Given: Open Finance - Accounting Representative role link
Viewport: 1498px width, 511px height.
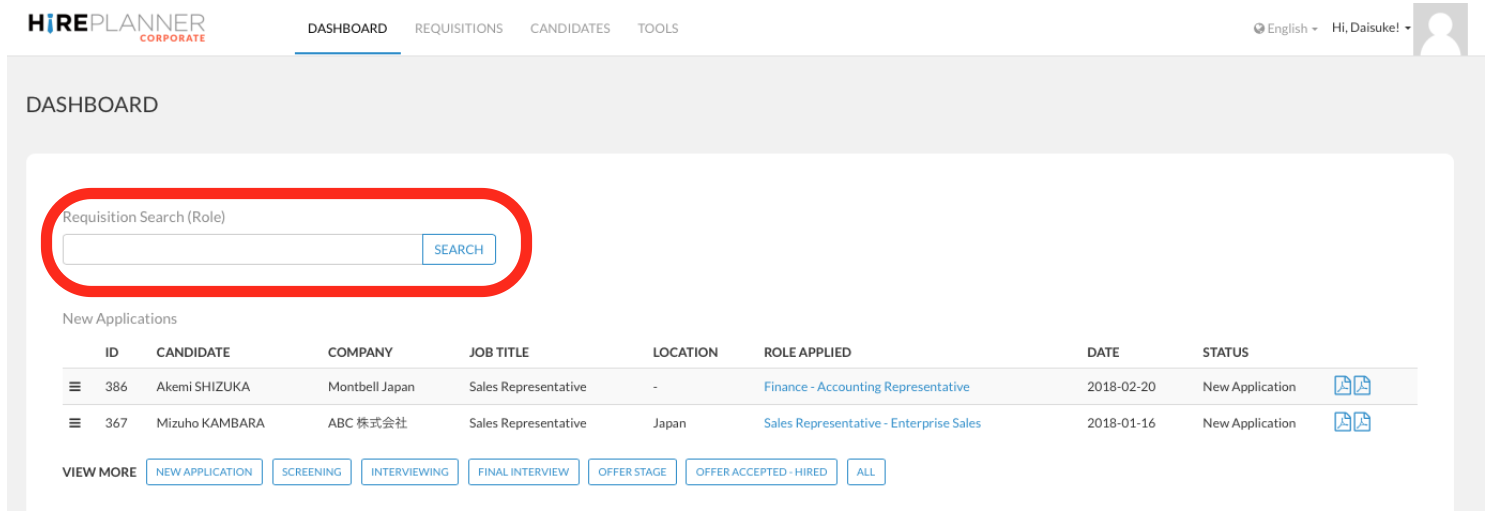Looking at the screenshot, I should (x=866, y=387).
